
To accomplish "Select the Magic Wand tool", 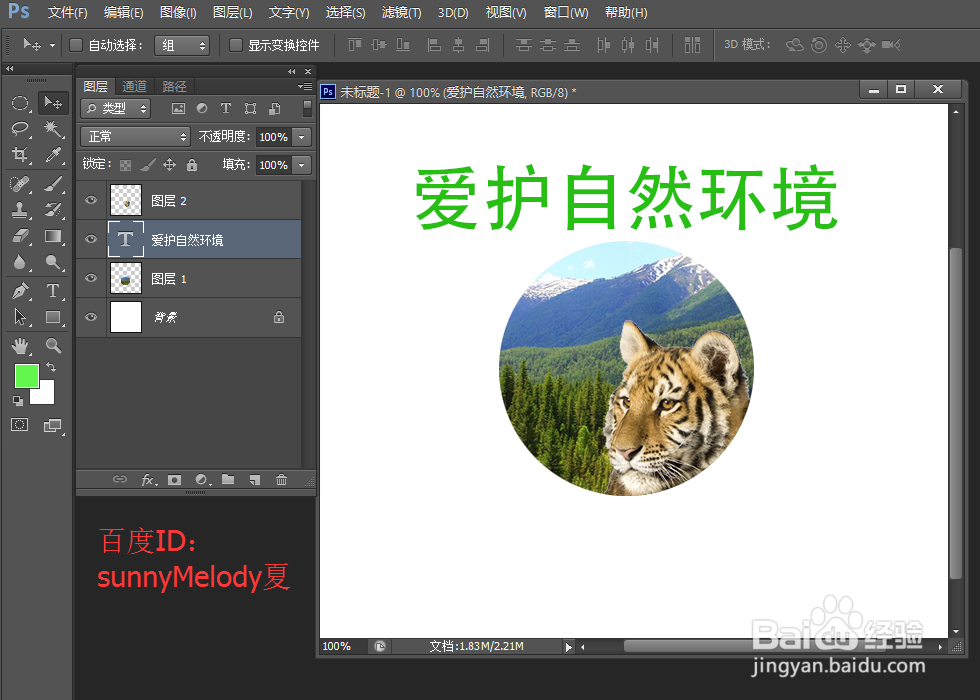I will point(52,129).
